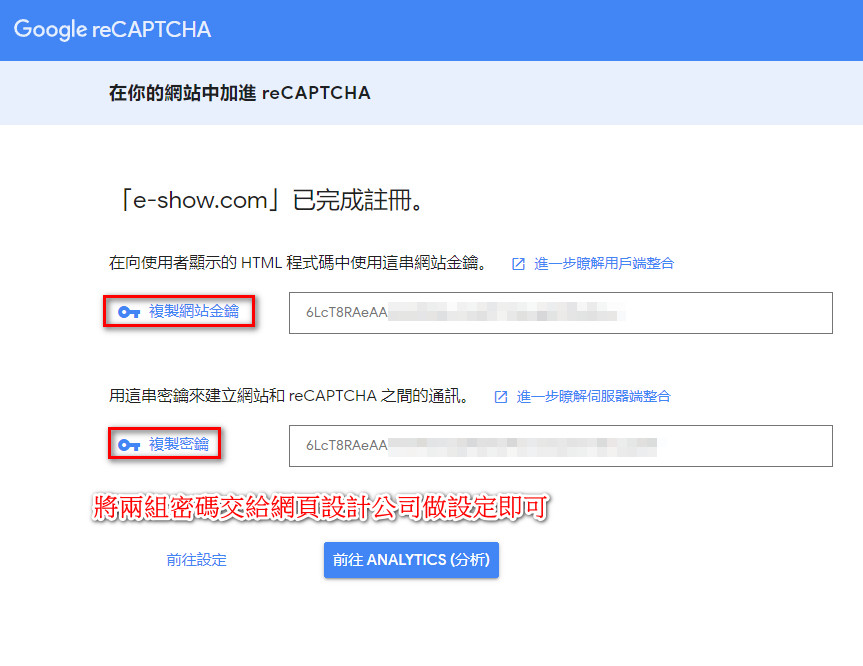Open the external-link icon before 進一步瞭解用戶端整合
This screenshot has height=666, width=863.
[x=518, y=264]
